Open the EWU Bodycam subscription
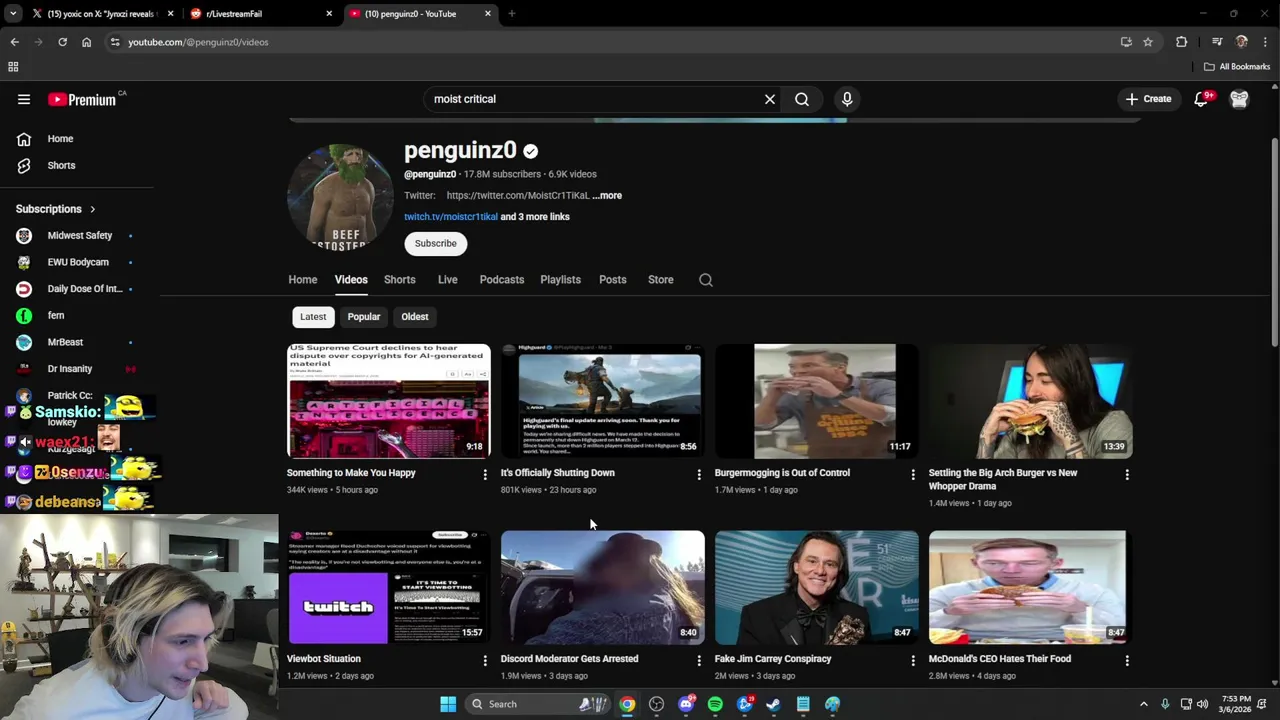This screenshot has height=720, width=1280. [x=77, y=262]
